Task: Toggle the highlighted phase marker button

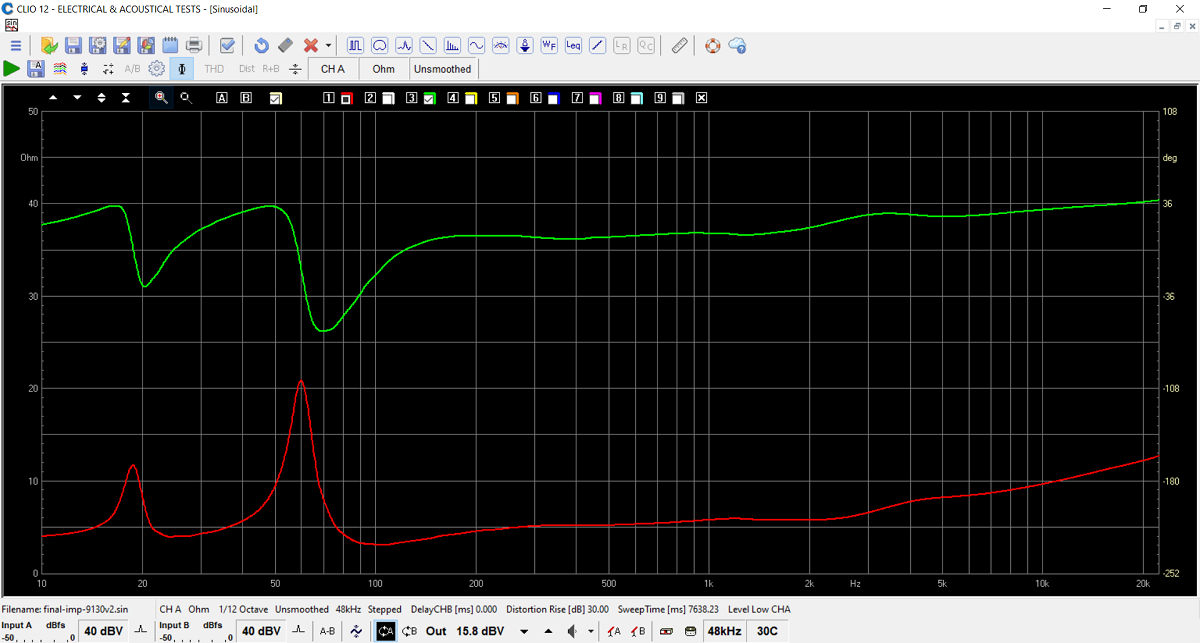Action: pyautogui.click(x=181, y=69)
